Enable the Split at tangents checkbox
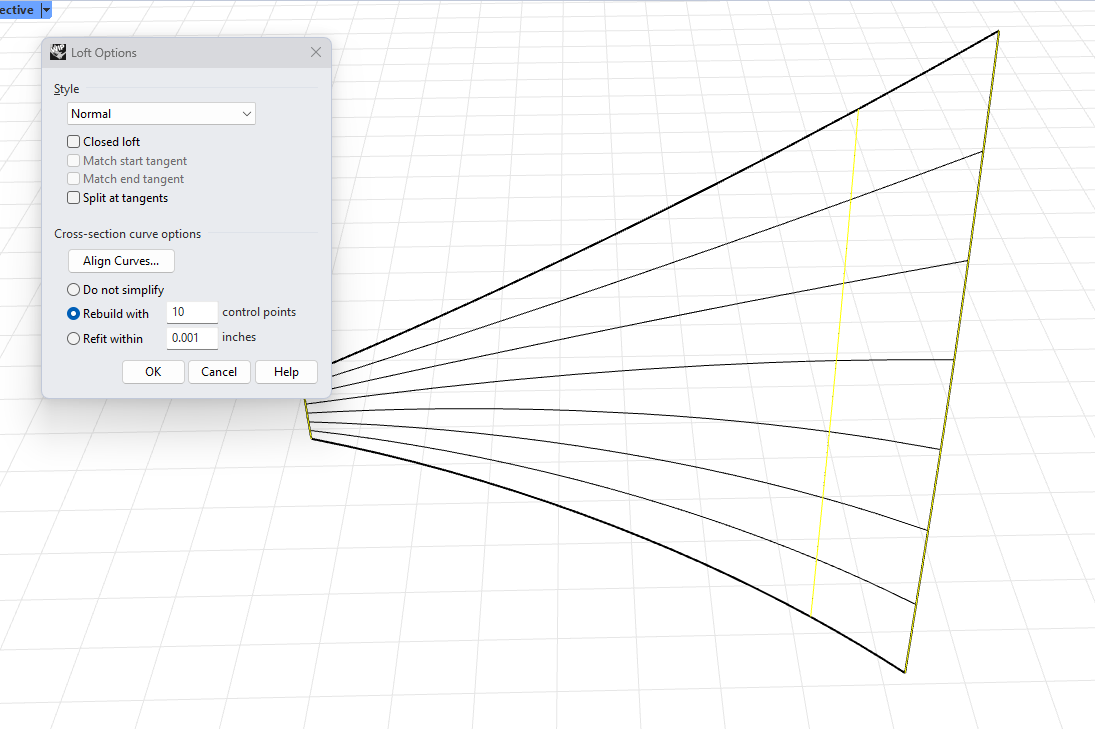Viewport: 1095px width, 729px height. click(73, 198)
